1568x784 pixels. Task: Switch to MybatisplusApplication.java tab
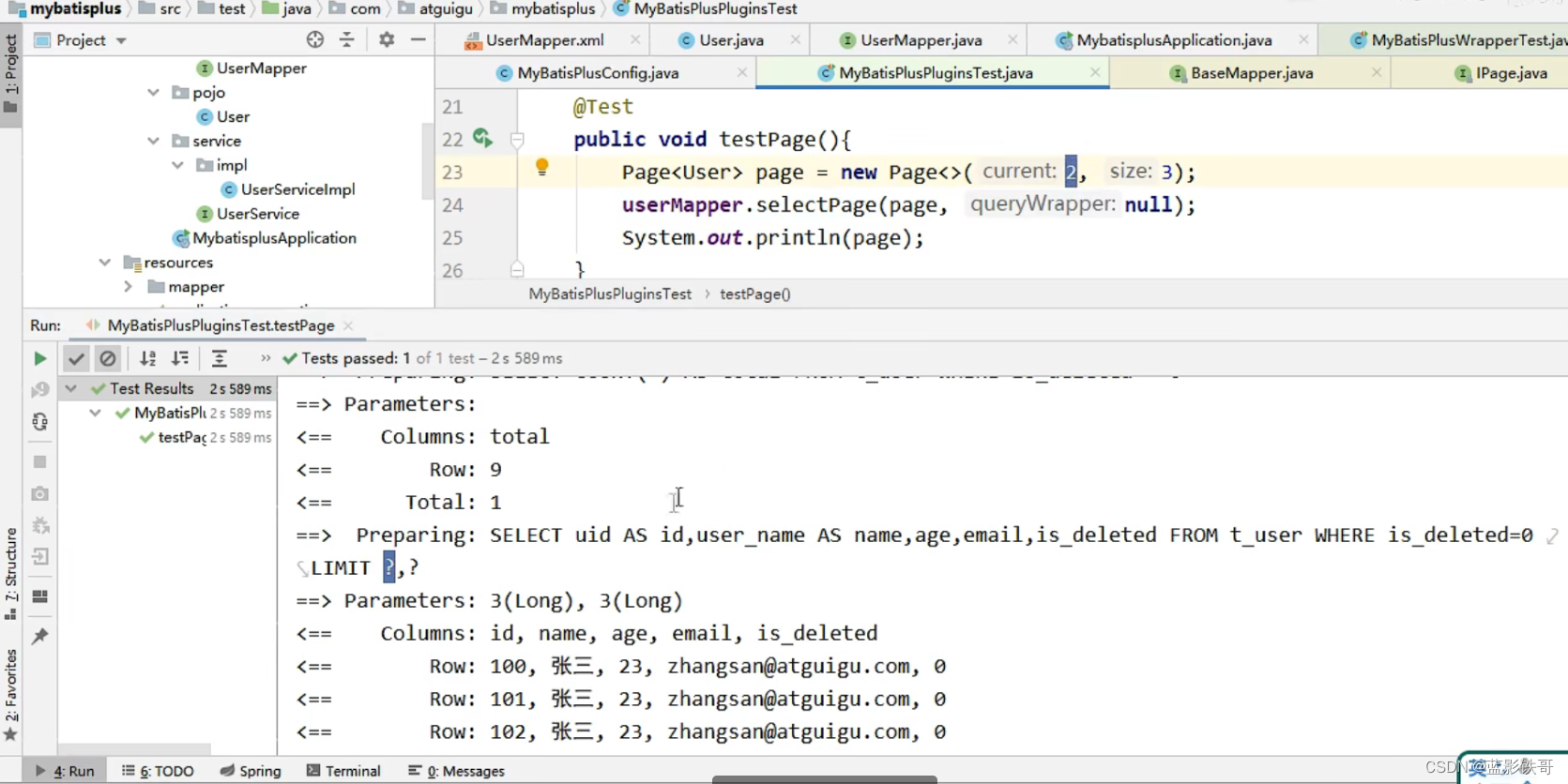[x=1164, y=40]
